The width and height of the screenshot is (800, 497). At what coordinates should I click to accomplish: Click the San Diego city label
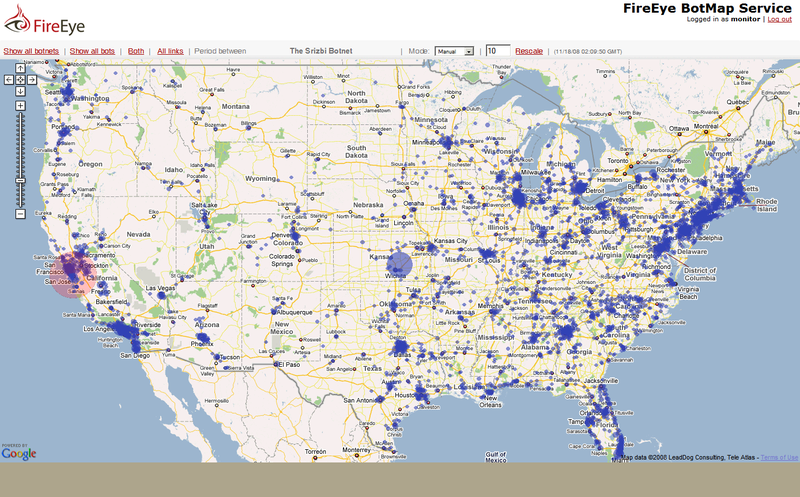point(135,355)
